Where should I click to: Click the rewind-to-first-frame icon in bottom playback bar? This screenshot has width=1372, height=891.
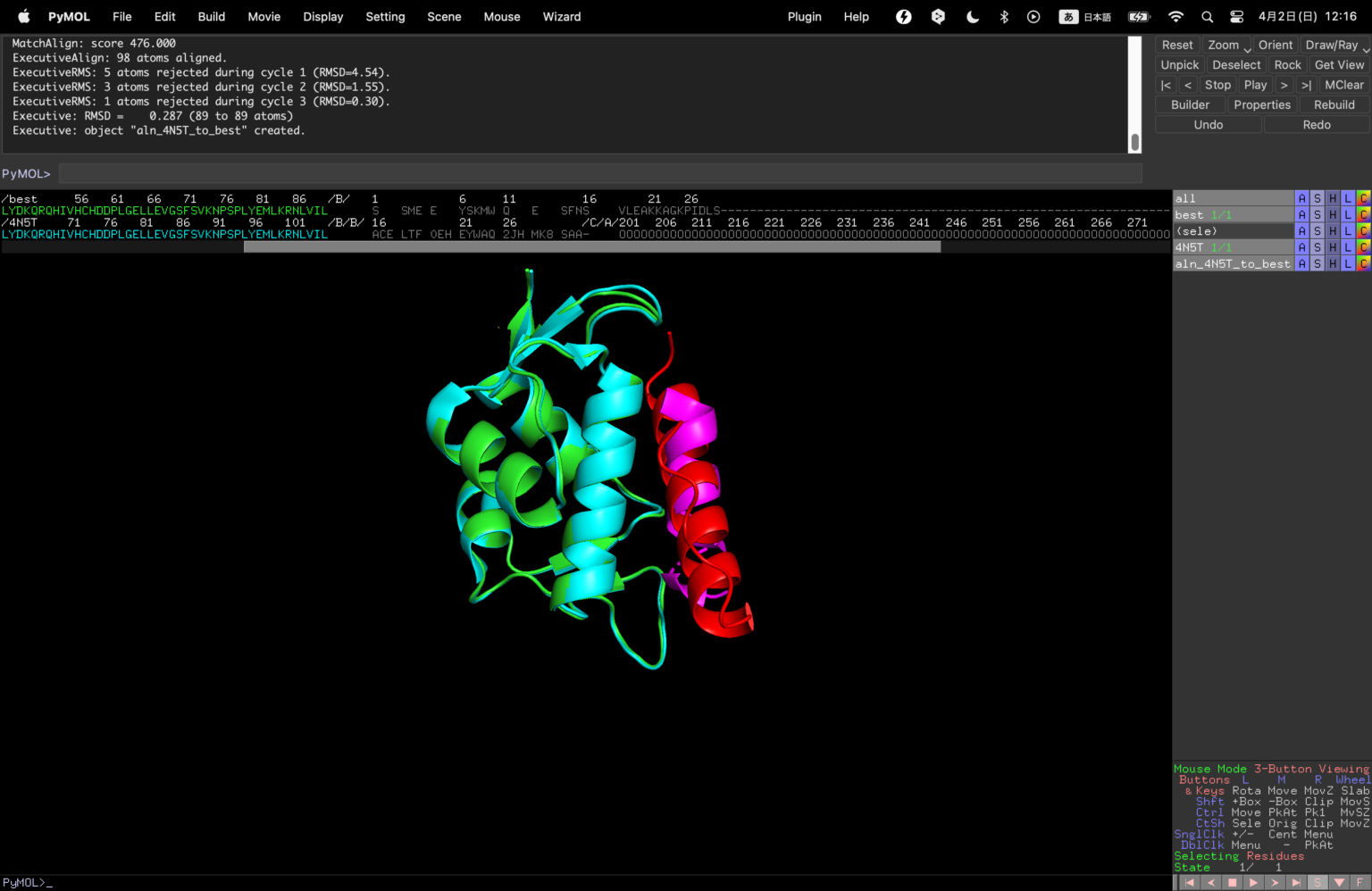(1189, 882)
